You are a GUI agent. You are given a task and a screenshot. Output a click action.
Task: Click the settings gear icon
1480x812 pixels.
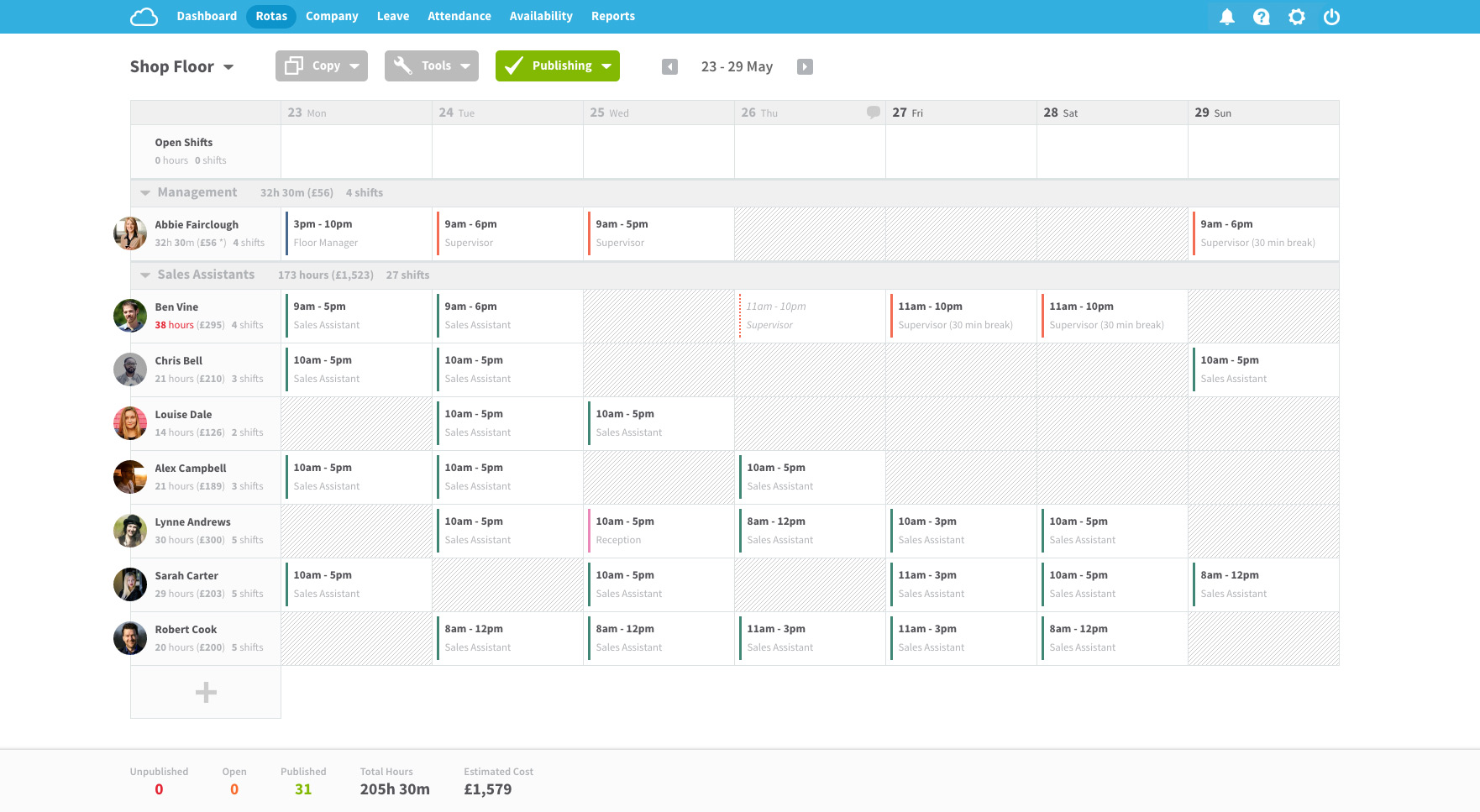[1297, 16]
